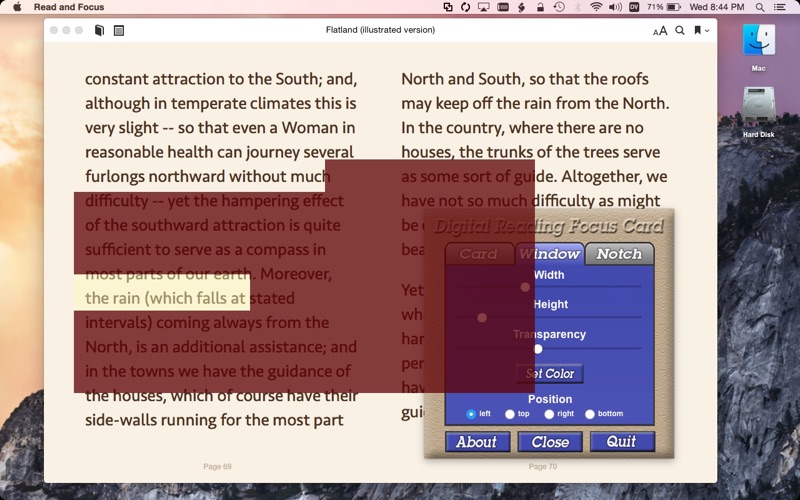Click the Close button in Focus Card

[550, 442]
